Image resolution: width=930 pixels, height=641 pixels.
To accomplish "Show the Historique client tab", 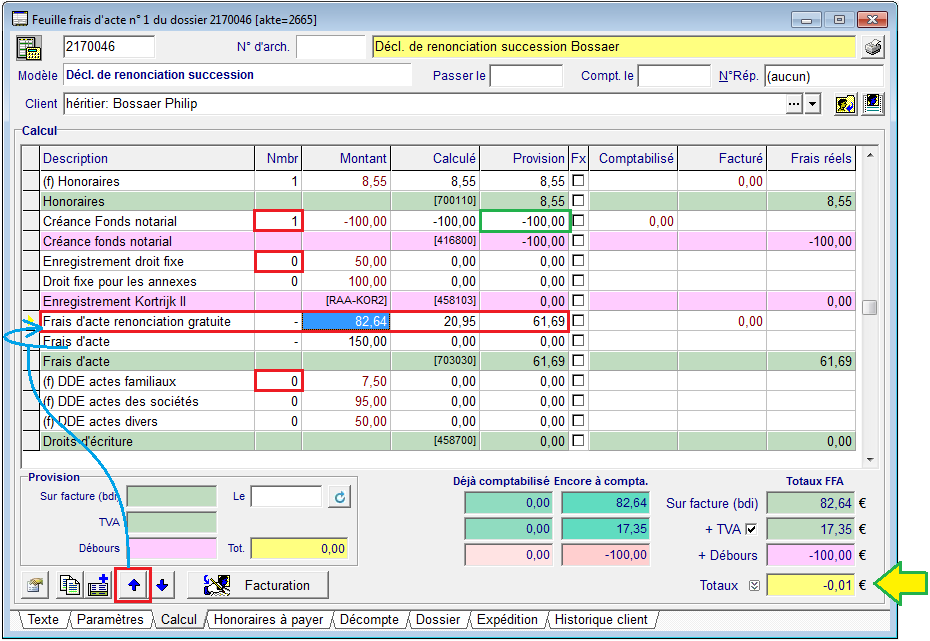I will [x=601, y=620].
